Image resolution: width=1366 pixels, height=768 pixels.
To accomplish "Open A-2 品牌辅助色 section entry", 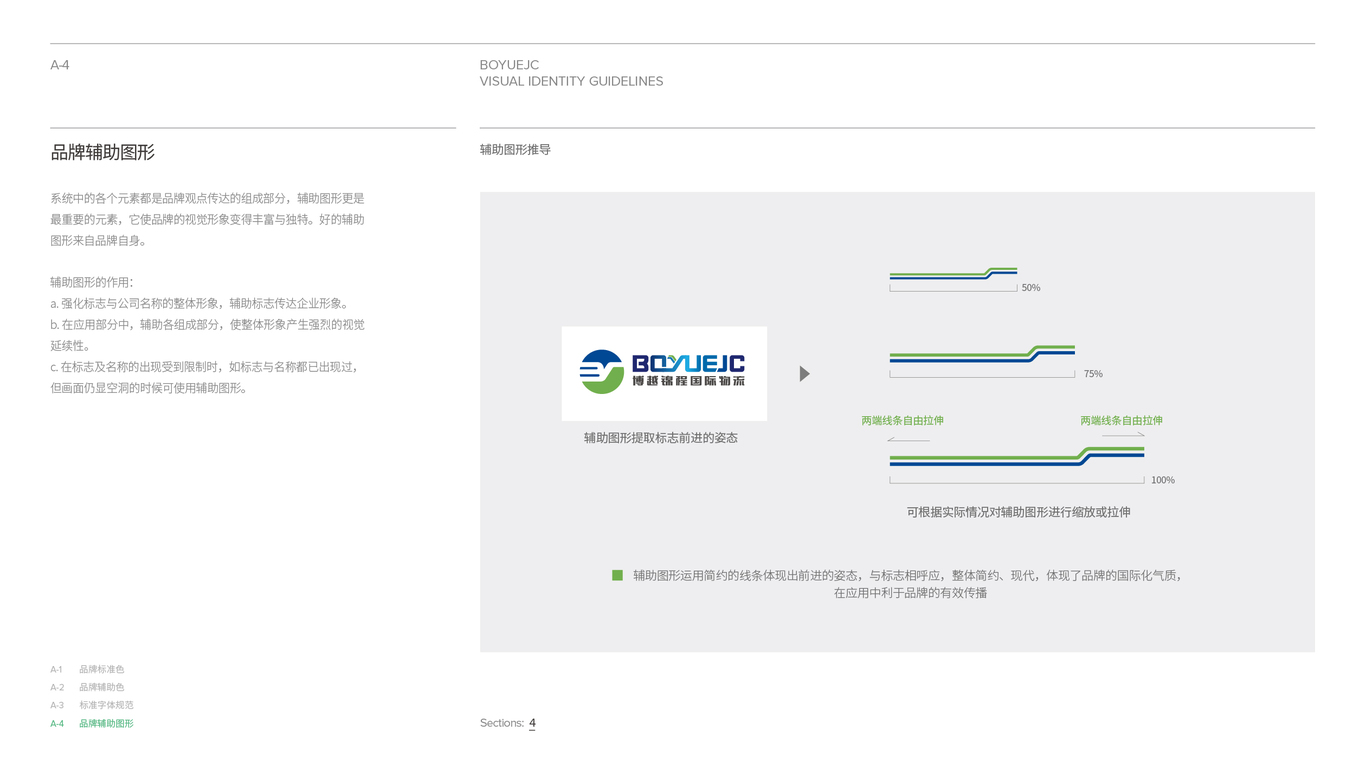I will (x=87, y=687).
